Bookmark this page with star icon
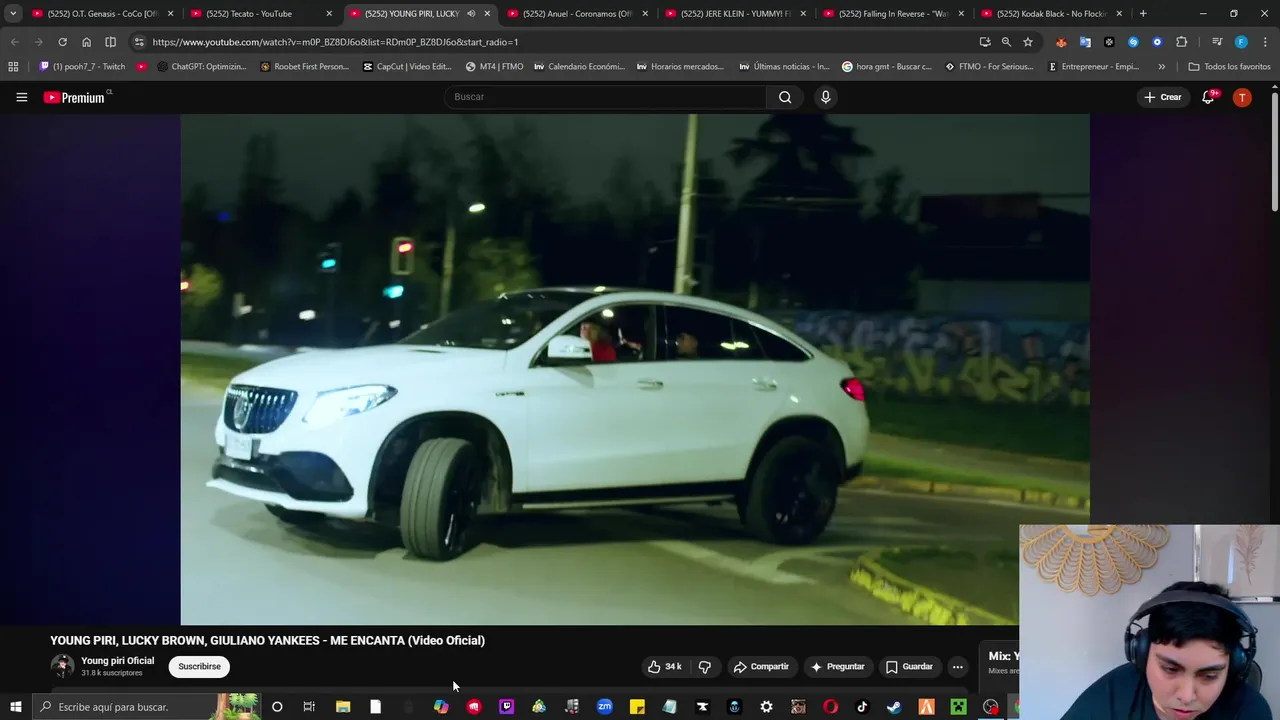The image size is (1280, 720). point(1027,42)
